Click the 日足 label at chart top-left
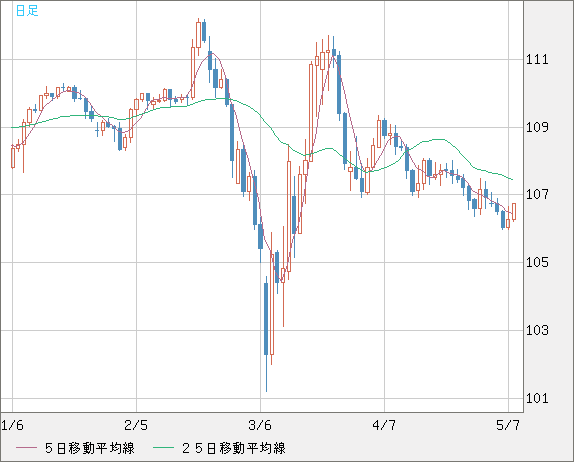Viewport: 574px width, 462px height. tap(27, 10)
